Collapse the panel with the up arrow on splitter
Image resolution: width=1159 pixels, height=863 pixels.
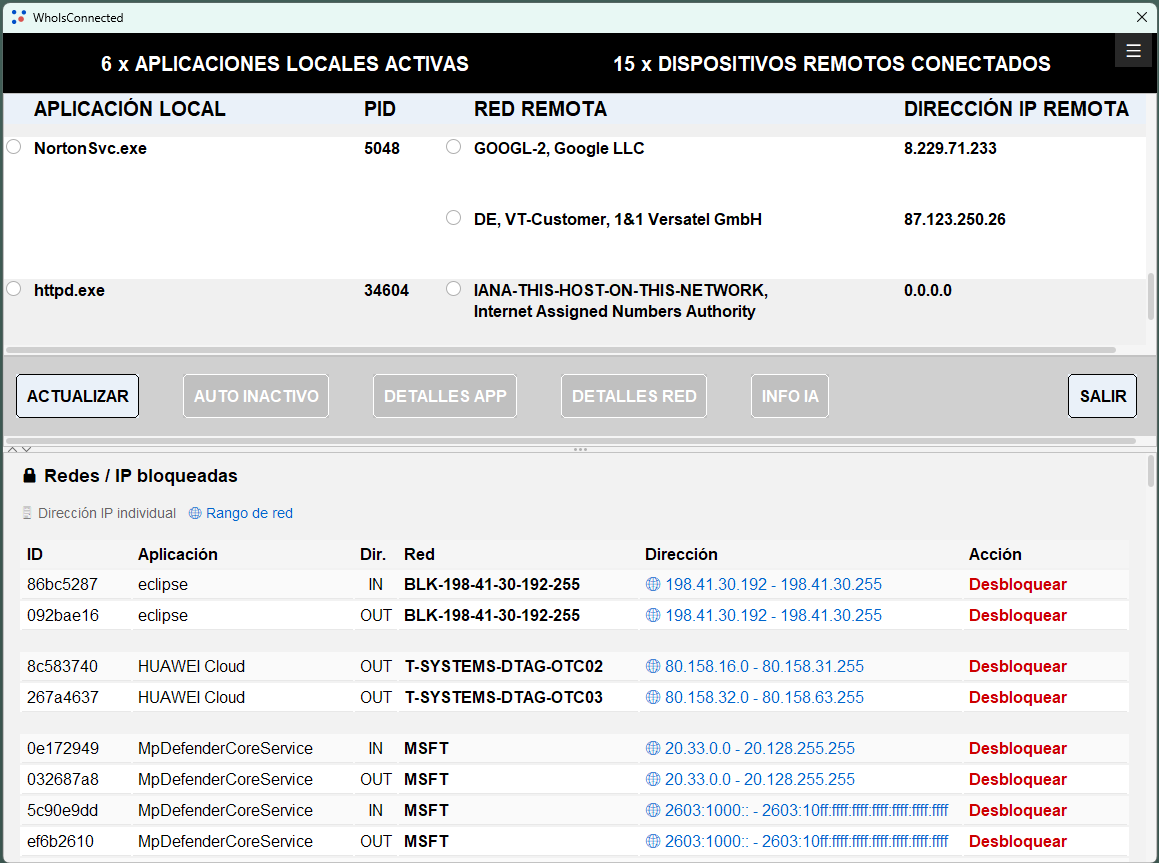pos(13,449)
